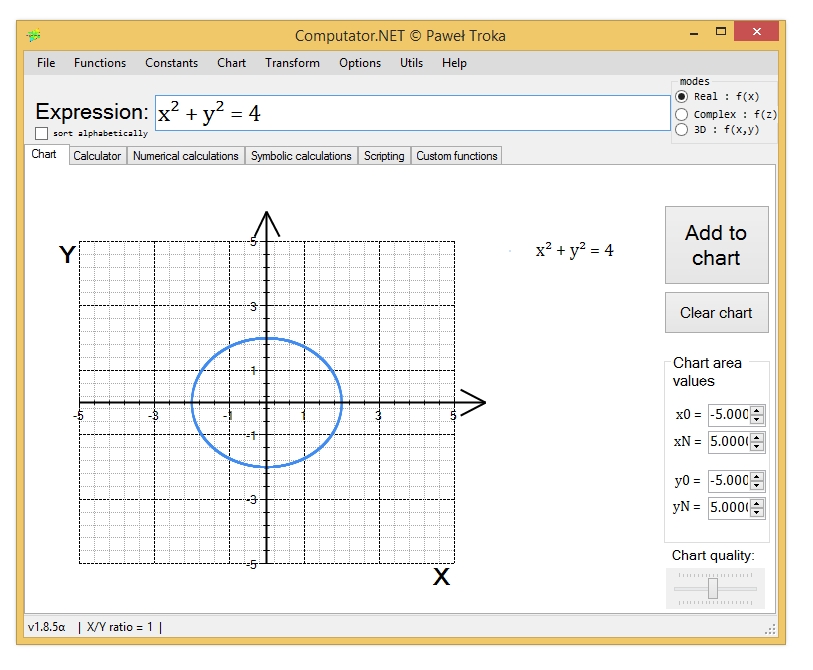This screenshot has width=813, height=670.
Task: Click the Chart quality slider thumb
Action: pos(713,589)
